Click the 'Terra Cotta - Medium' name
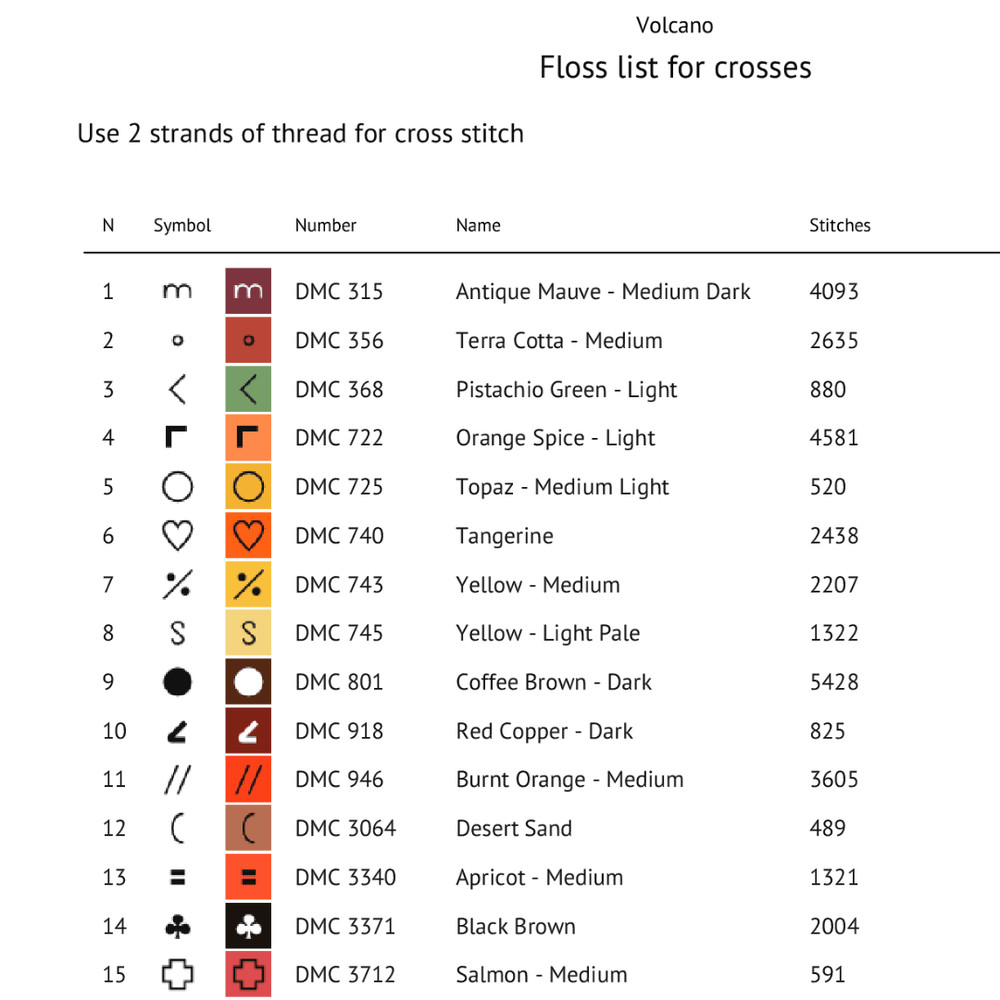Screen dimensions: 1000x1000 tap(558, 340)
